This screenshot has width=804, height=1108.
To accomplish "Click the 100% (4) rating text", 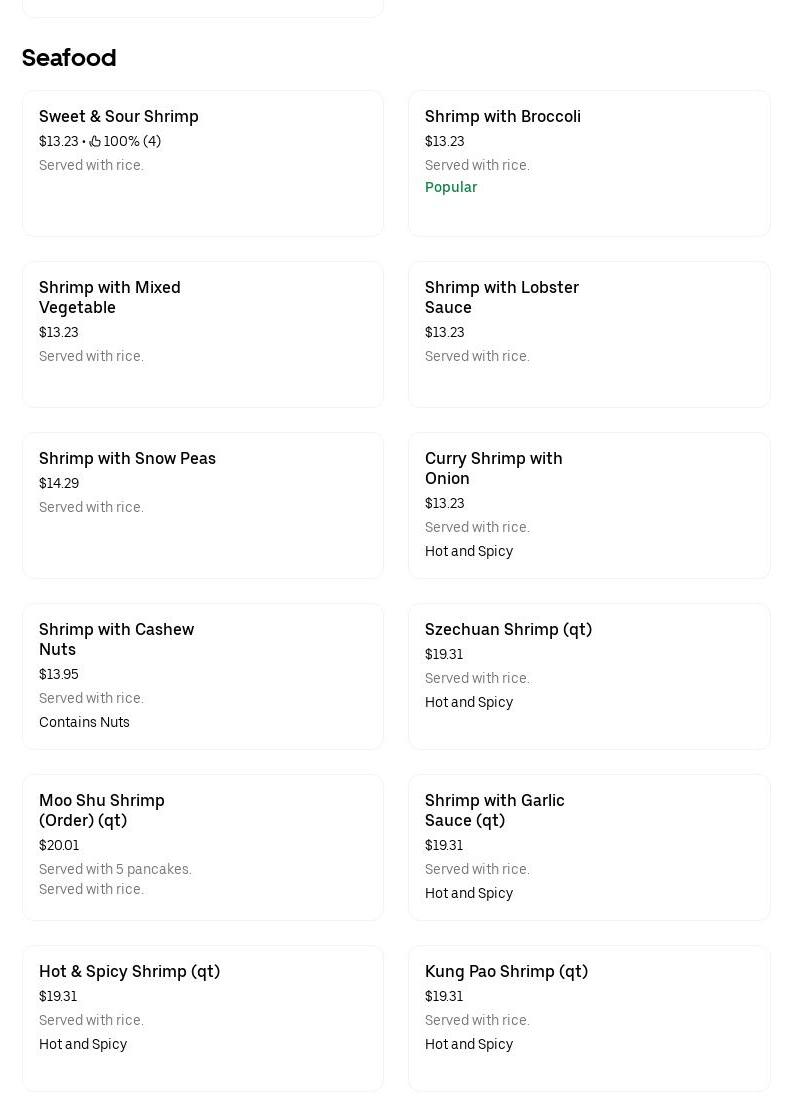I will click(x=132, y=141).
